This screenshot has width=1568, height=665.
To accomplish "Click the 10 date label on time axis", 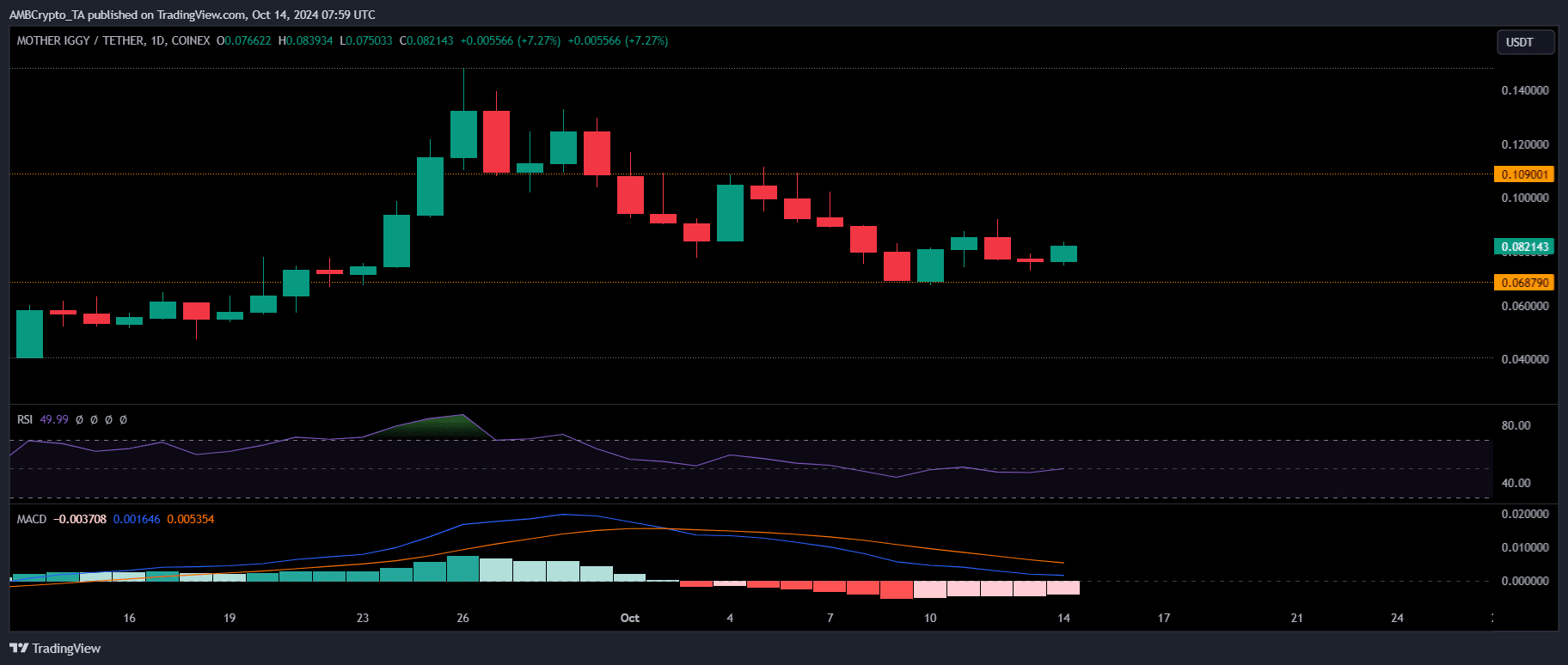I will click(930, 618).
